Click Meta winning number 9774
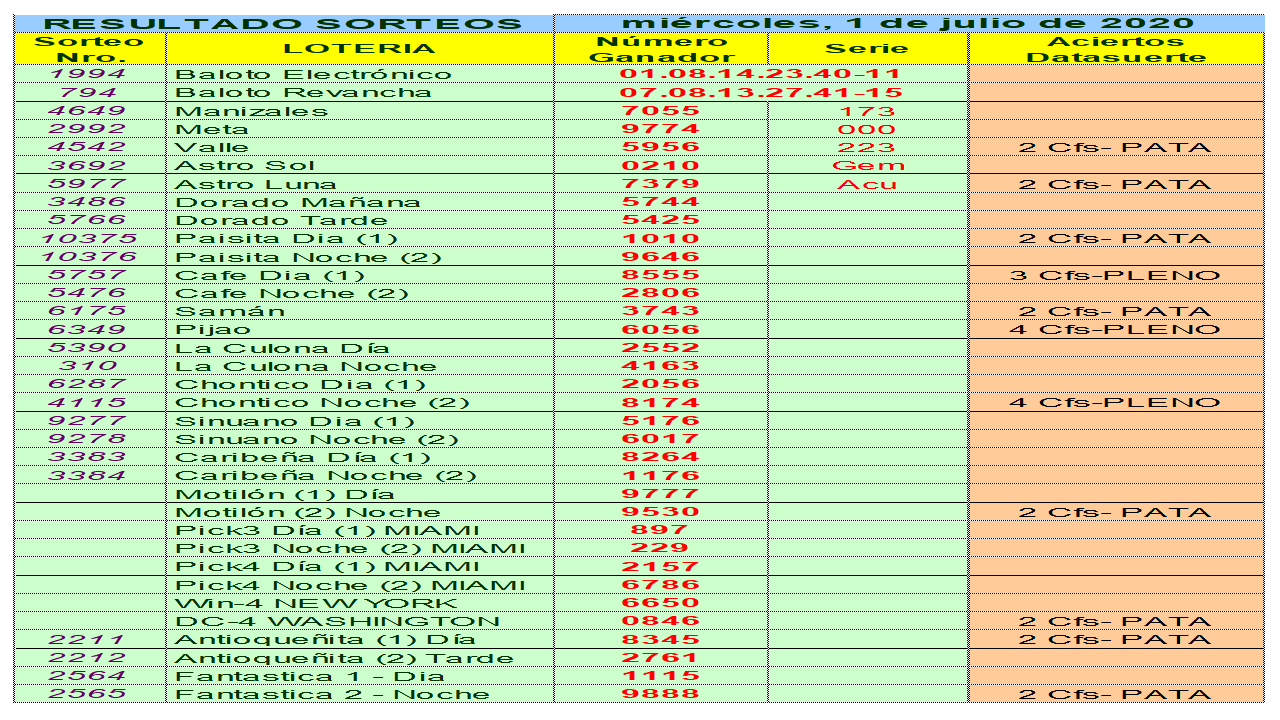The height and width of the screenshot is (720, 1280). [x=661, y=129]
